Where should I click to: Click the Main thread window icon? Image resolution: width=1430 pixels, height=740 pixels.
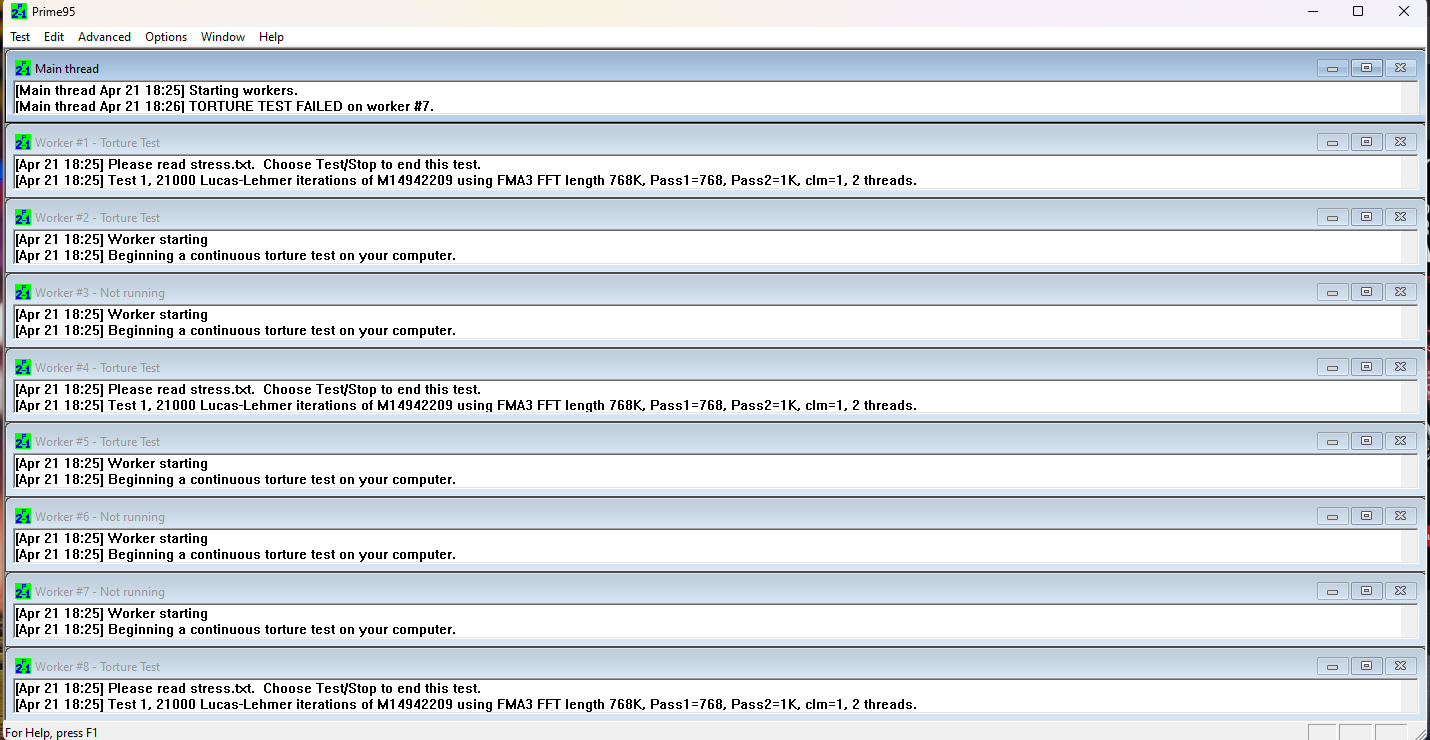point(23,68)
